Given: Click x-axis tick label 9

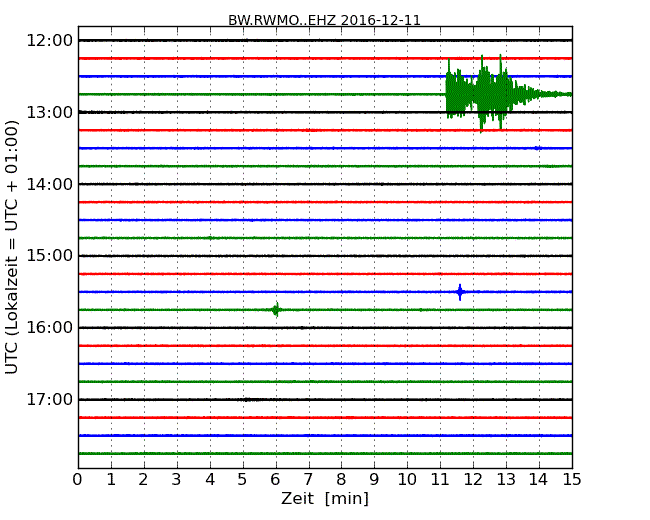Looking at the screenshot, I should (374, 480).
